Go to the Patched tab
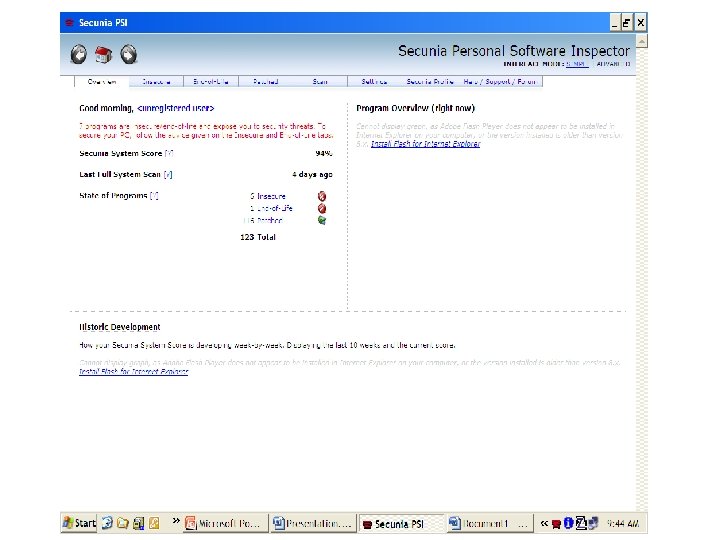 [265, 82]
